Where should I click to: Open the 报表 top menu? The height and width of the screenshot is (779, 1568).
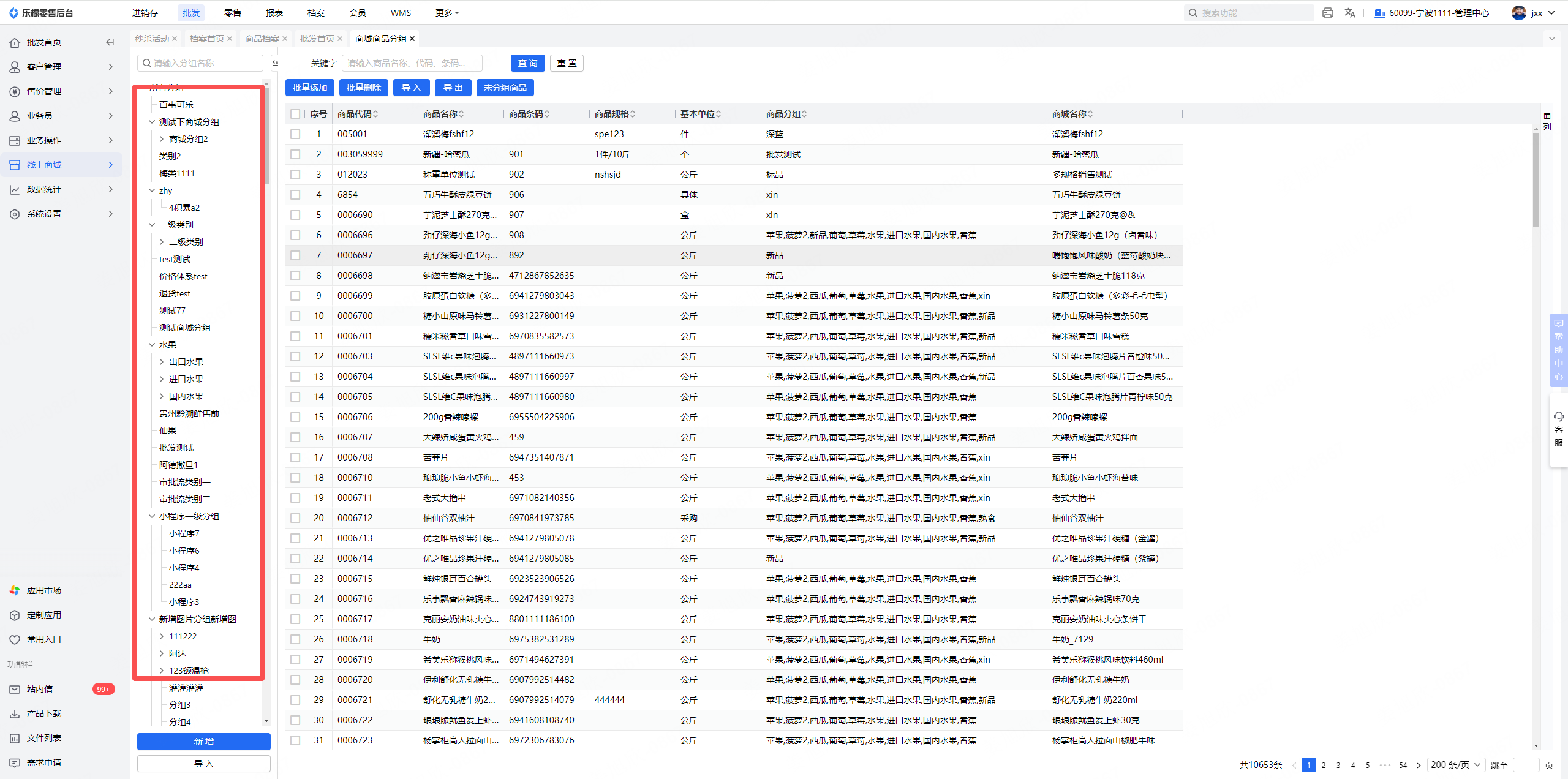274,13
